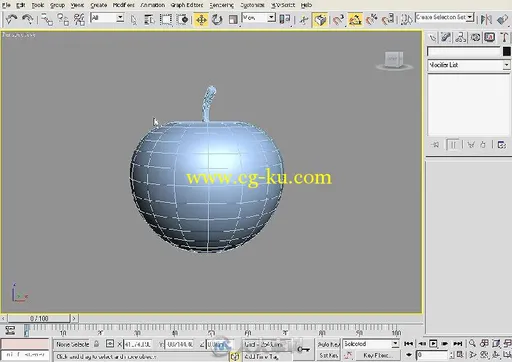Toggle Show End Result button
Image resolution: width=512 pixels, height=362 pixels.
click(453, 145)
